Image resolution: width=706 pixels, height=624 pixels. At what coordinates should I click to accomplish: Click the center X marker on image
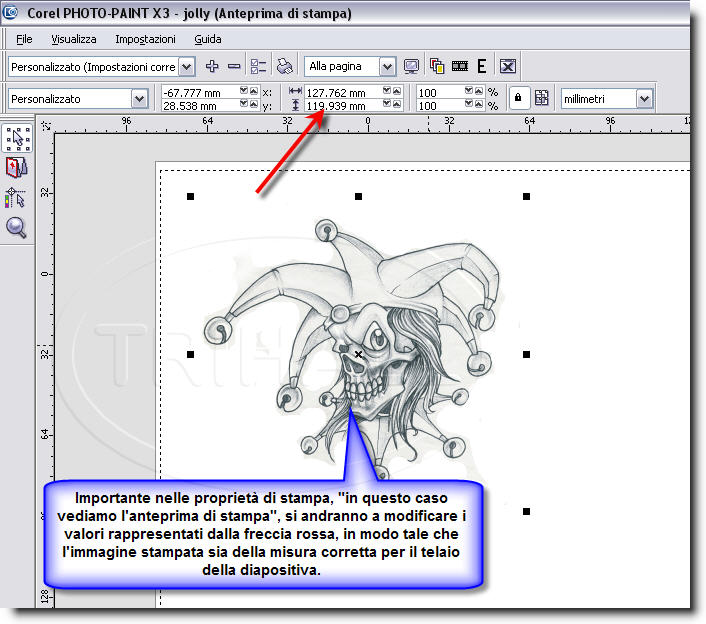click(x=358, y=354)
